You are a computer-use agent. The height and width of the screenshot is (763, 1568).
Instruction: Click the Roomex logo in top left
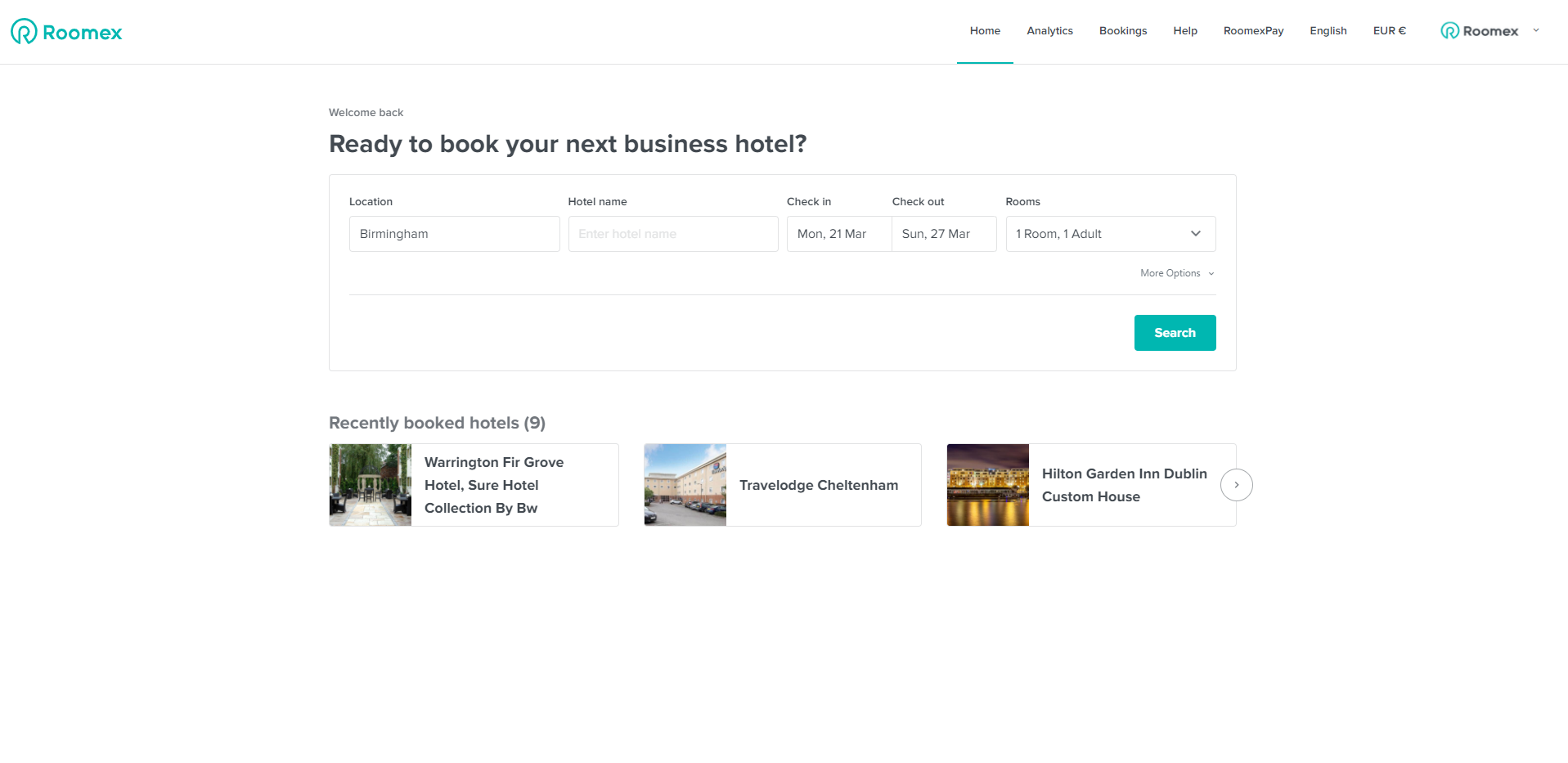click(x=65, y=30)
